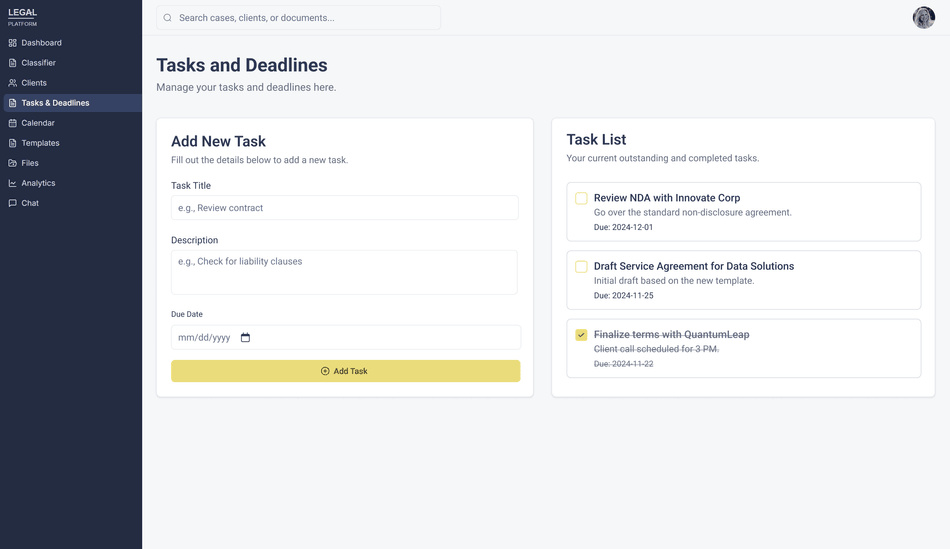Uncheck Finalize terms with QuantumLeap task
Screen dimensions: 950x549
coord(581,335)
